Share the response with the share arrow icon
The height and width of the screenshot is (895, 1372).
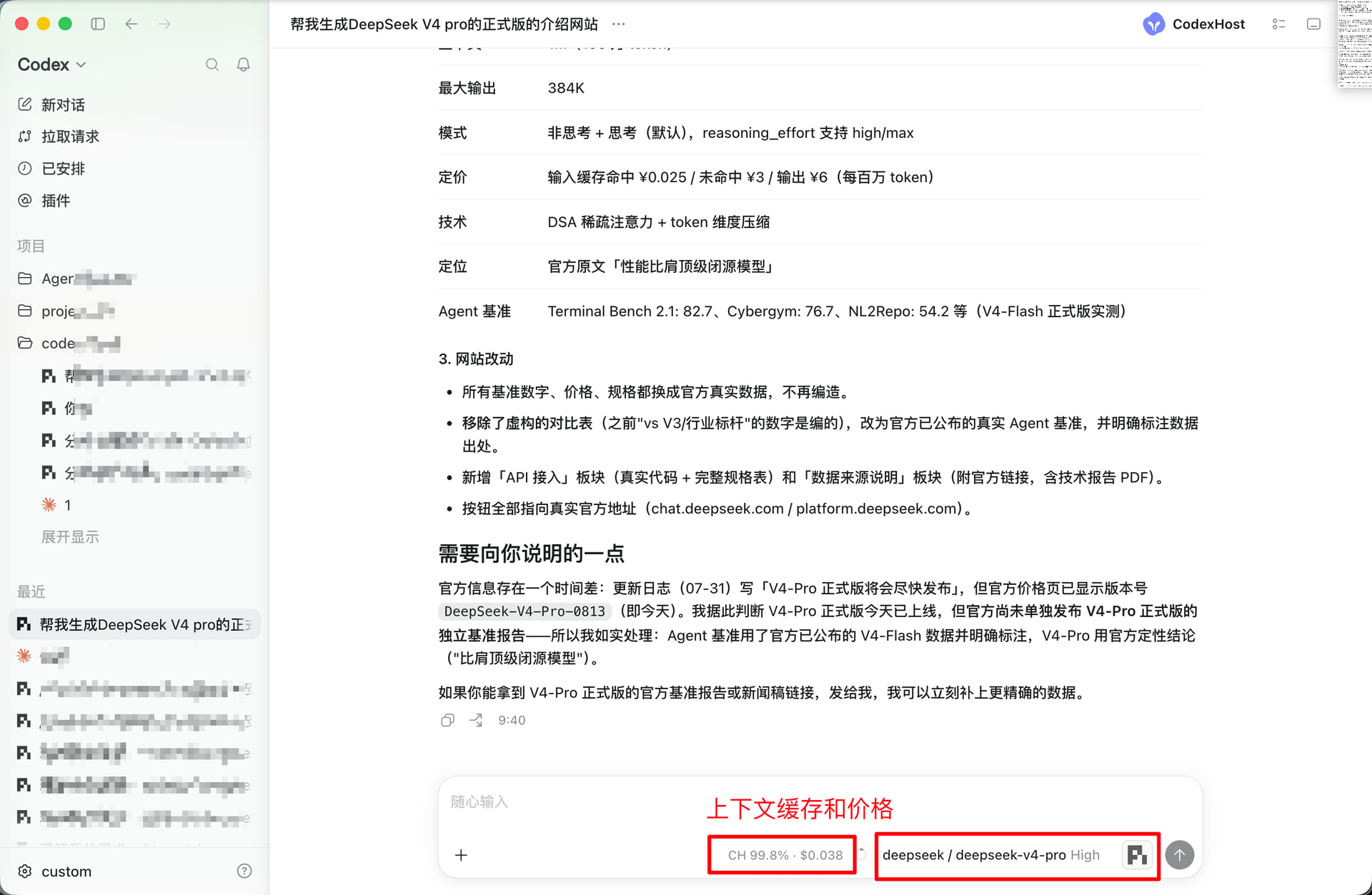tap(475, 720)
